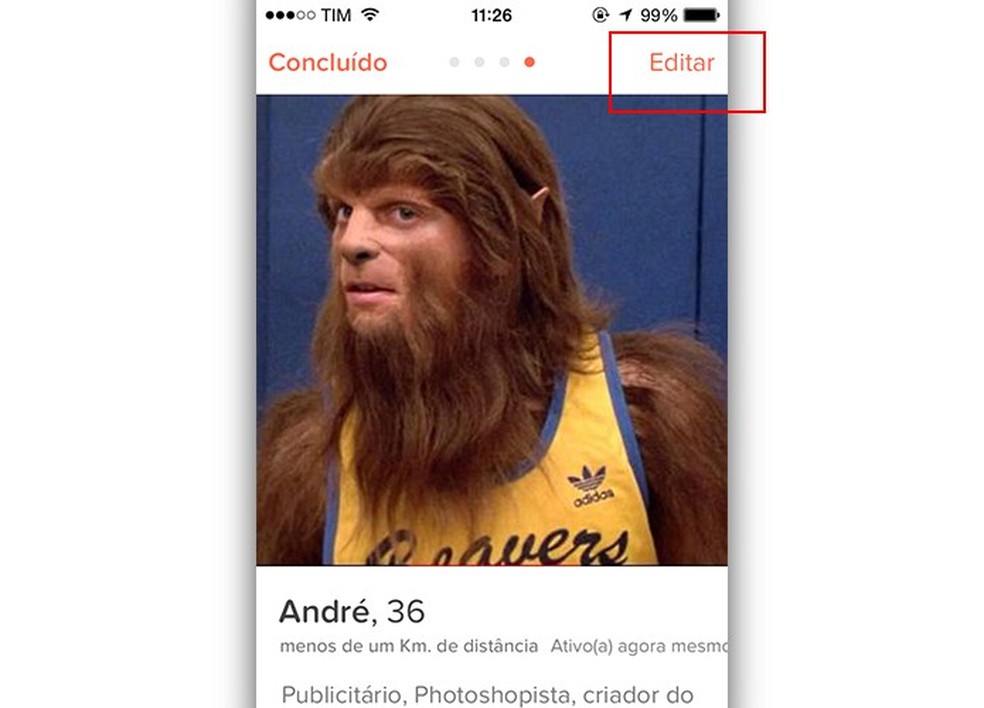The image size is (984, 708).
Task: Tap the Editar button
Action: pyautogui.click(x=682, y=63)
